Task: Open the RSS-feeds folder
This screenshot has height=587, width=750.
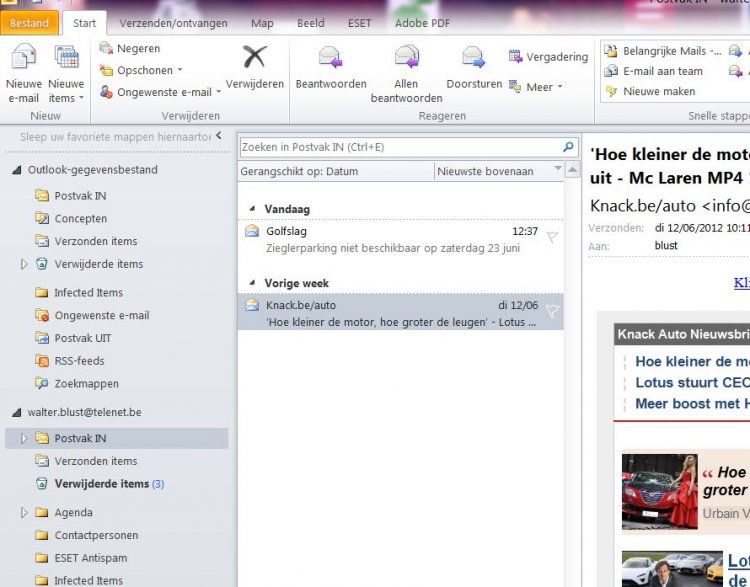Action: [x=79, y=361]
